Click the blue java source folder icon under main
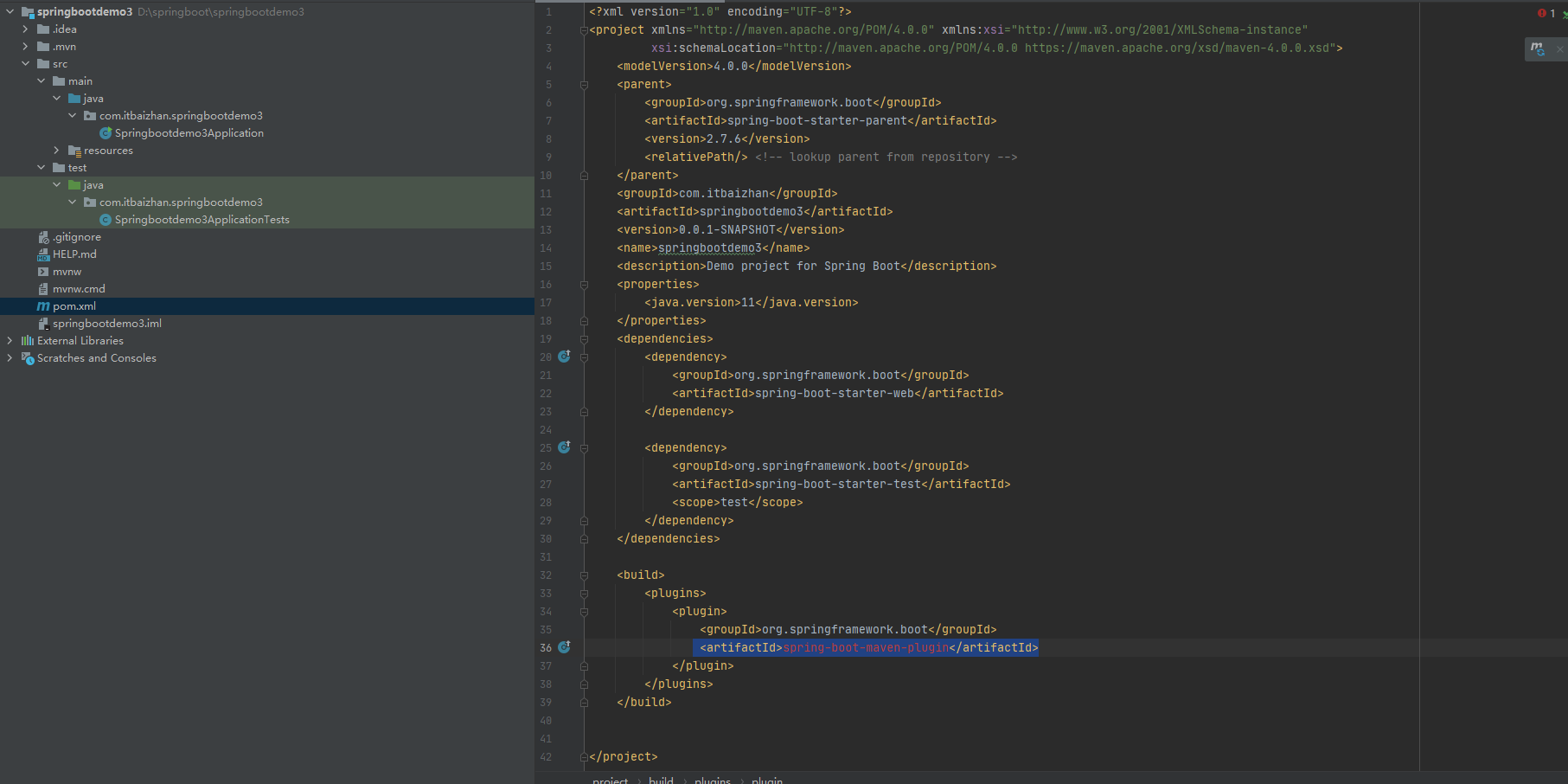The width and height of the screenshot is (1568, 784). coord(74,99)
